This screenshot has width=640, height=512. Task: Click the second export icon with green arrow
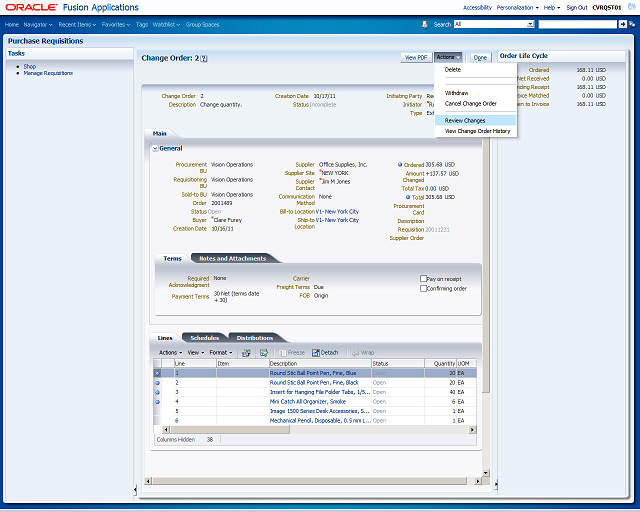[264, 353]
